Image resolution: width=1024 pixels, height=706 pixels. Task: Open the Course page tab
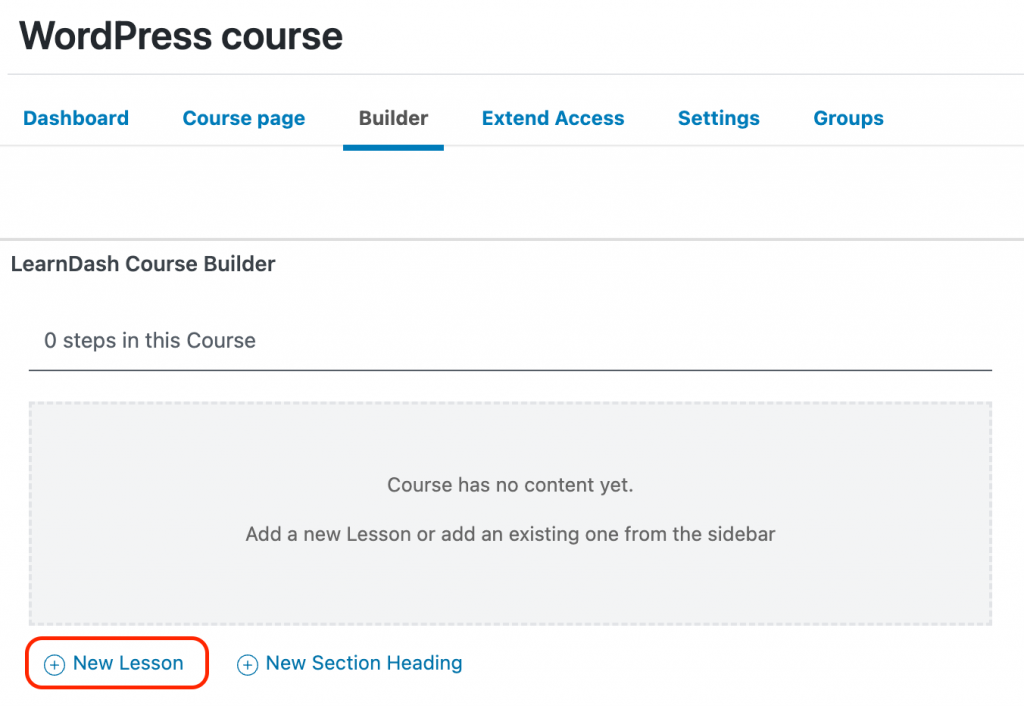click(x=243, y=118)
